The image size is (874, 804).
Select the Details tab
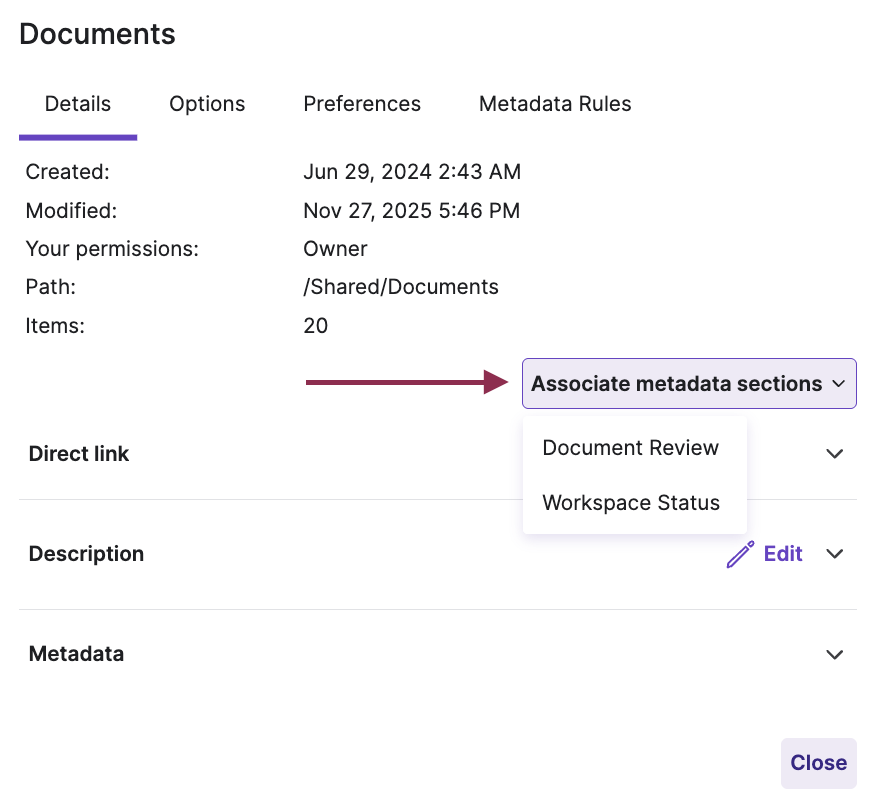(78, 104)
